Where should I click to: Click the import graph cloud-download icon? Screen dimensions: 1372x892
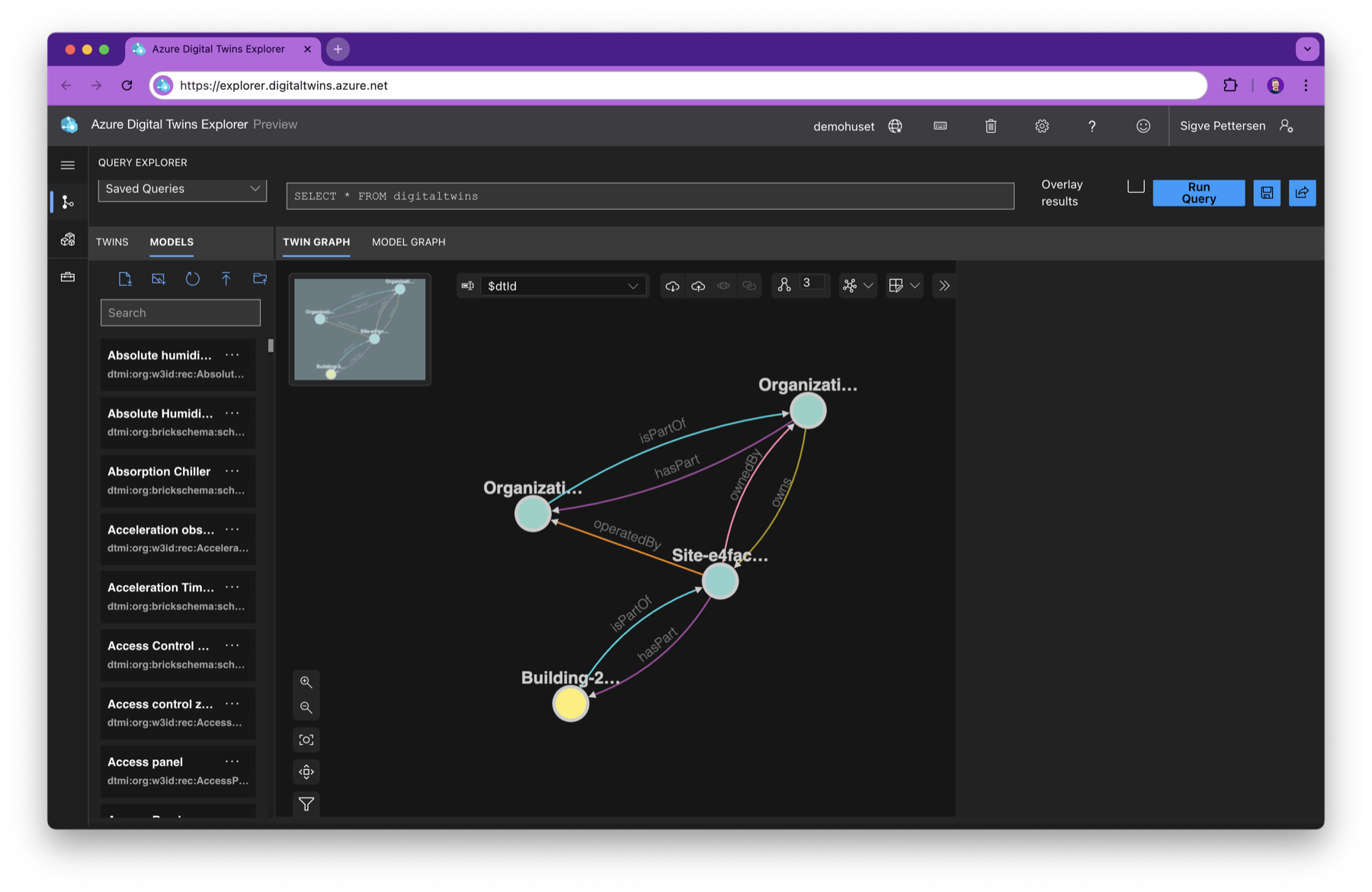coord(672,286)
